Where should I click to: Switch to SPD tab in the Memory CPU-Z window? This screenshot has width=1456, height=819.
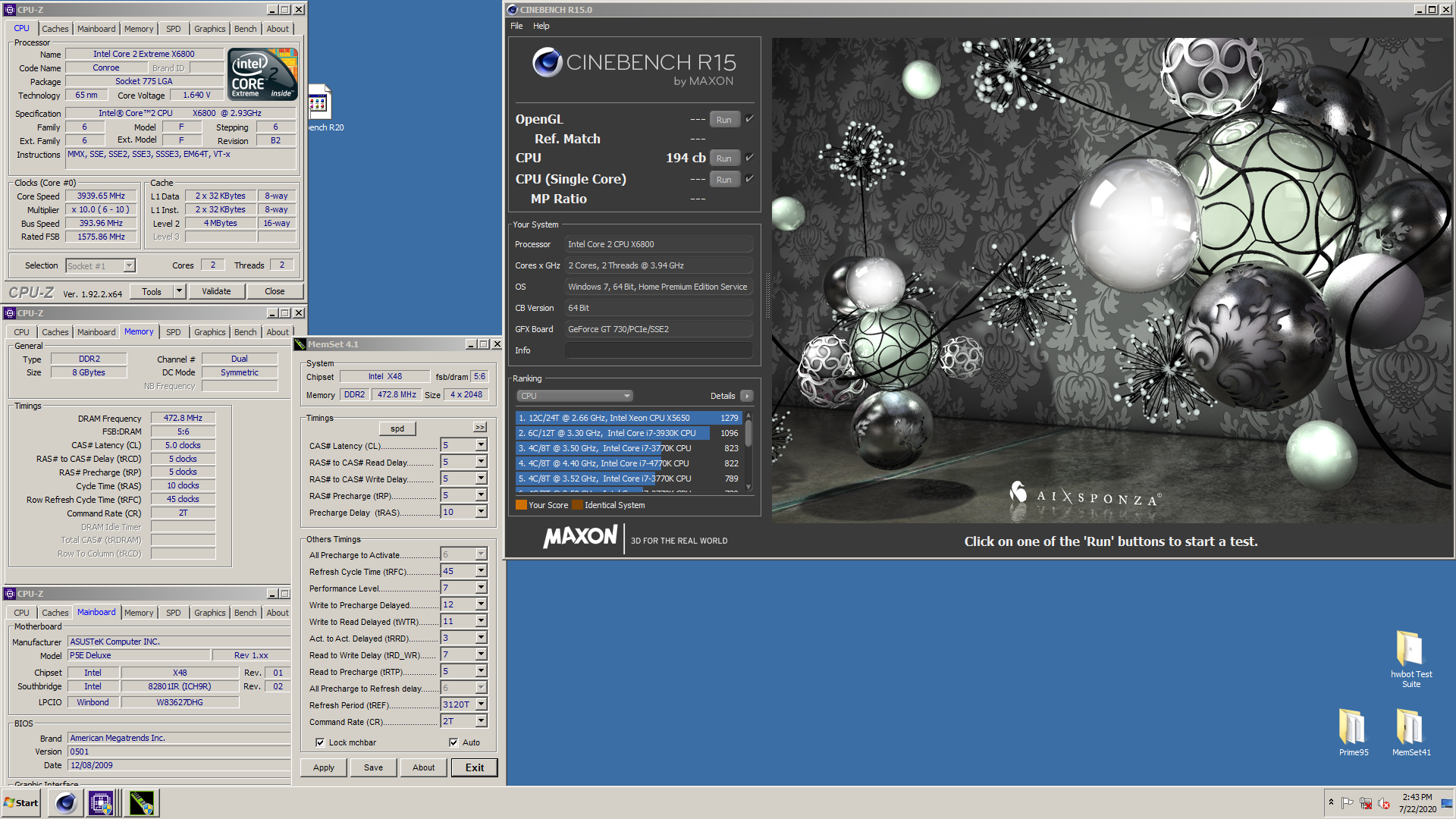(x=174, y=332)
